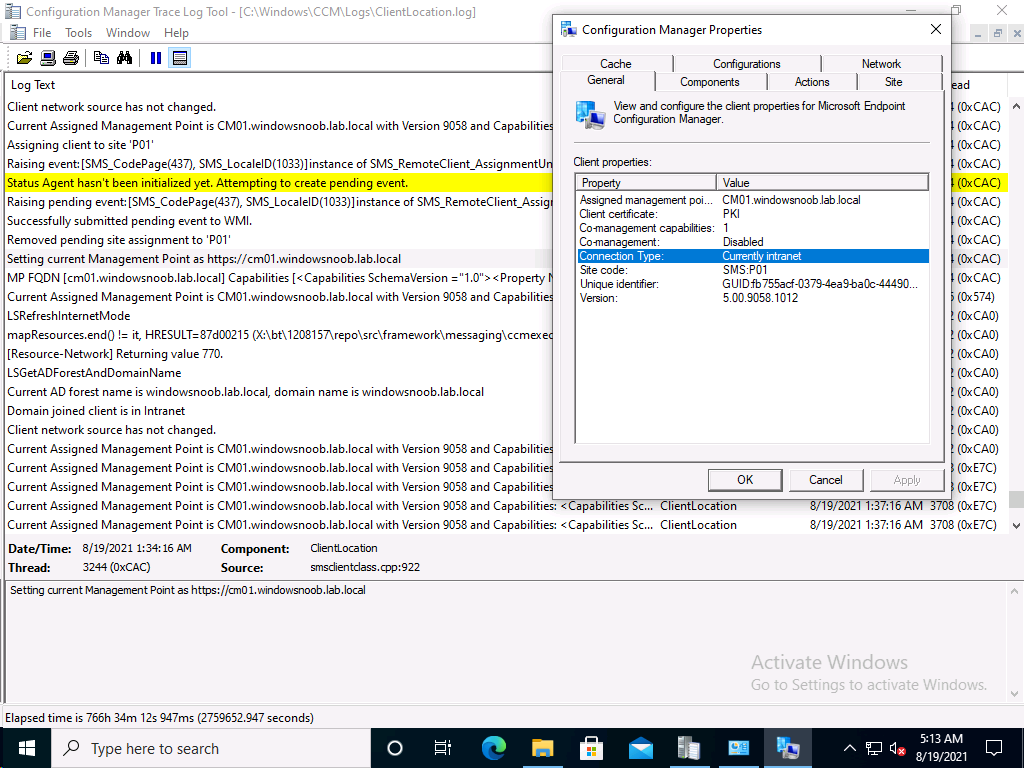Click the details pane scrollbar down arrow
The image size is (1024, 768).
1014,694
